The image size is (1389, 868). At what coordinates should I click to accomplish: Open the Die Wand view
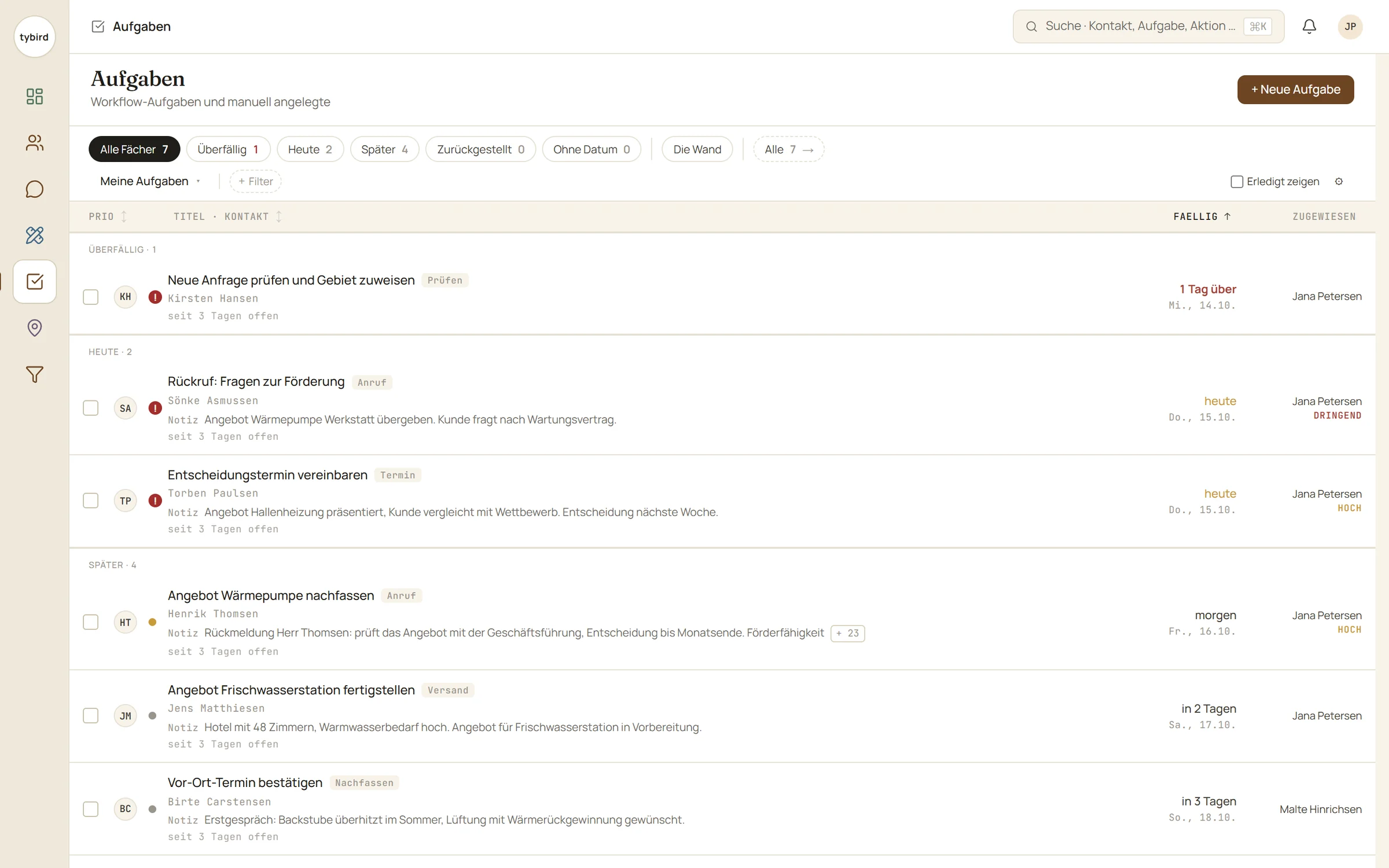(x=697, y=149)
